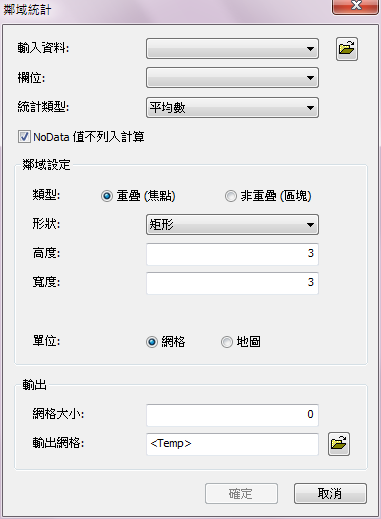Click the 鄰域統計 title bar
This screenshot has width=381, height=519.
pos(167,10)
